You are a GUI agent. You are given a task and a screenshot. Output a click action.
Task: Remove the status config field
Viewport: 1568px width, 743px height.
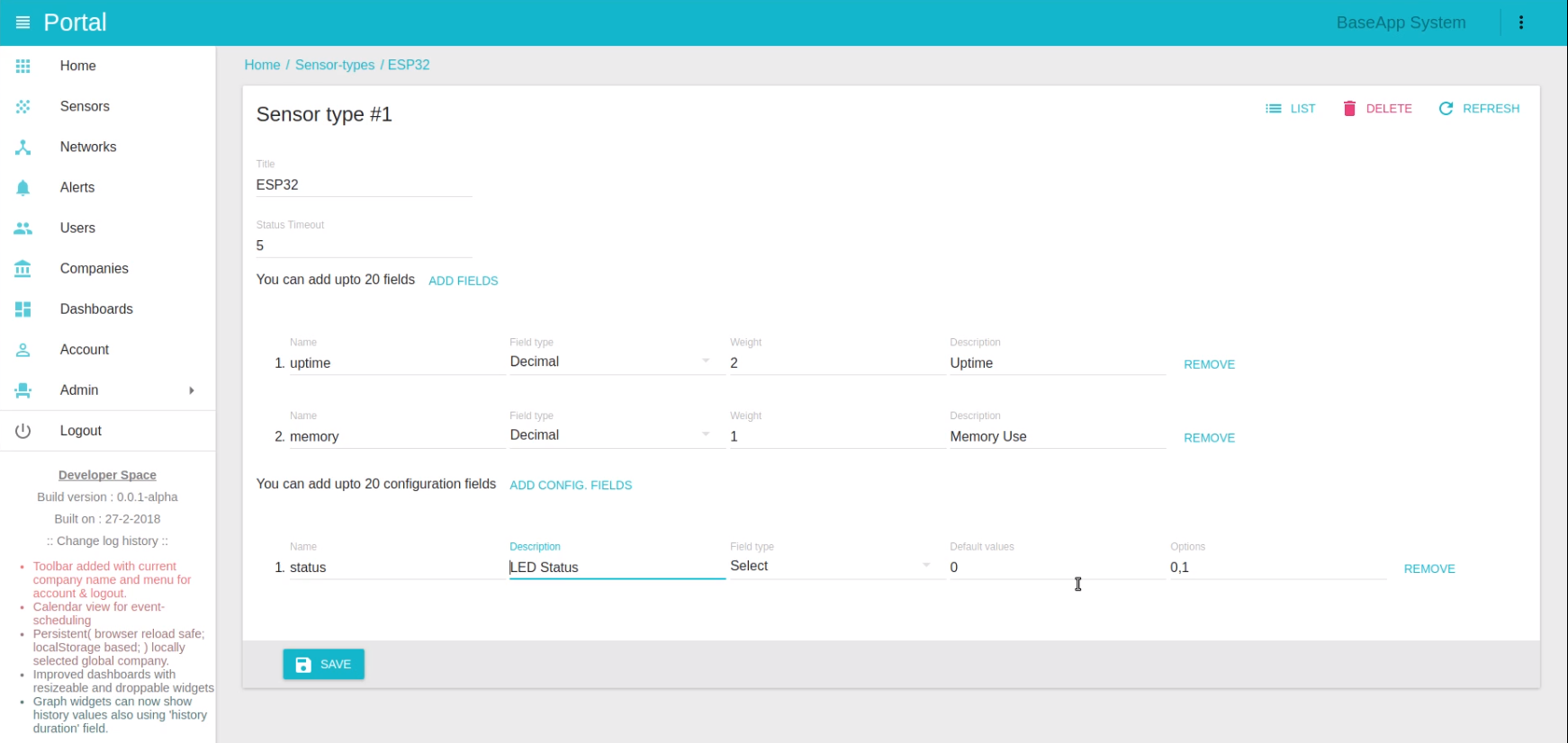(1429, 568)
